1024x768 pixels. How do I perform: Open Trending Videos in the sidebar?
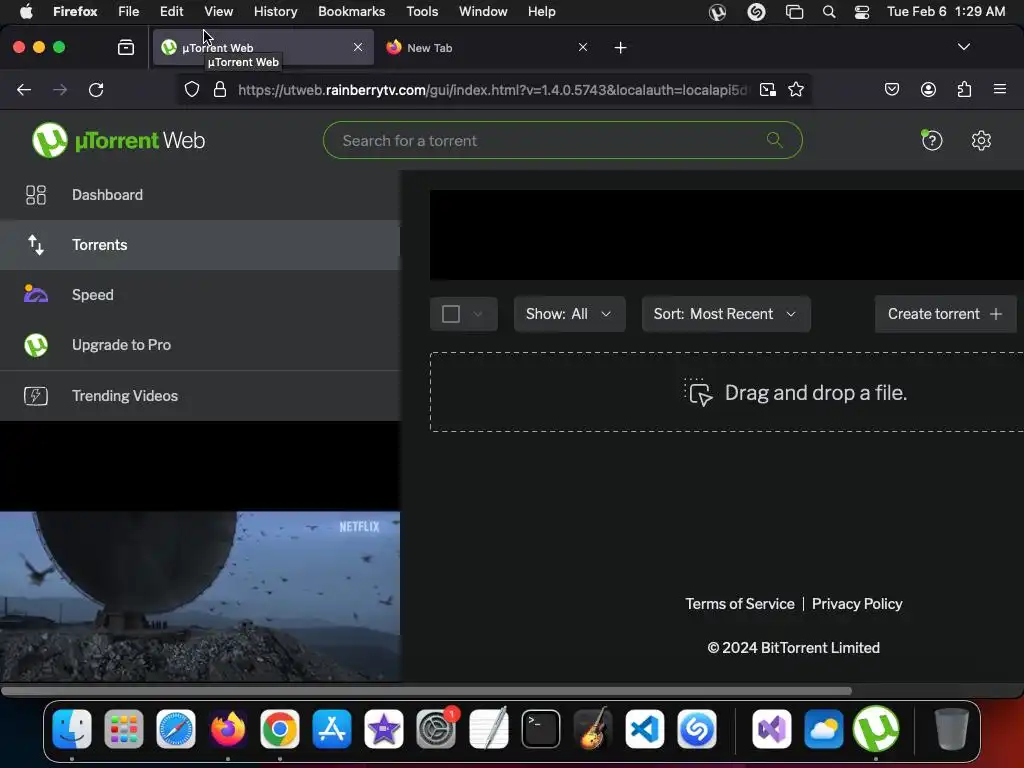click(x=200, y=396)
